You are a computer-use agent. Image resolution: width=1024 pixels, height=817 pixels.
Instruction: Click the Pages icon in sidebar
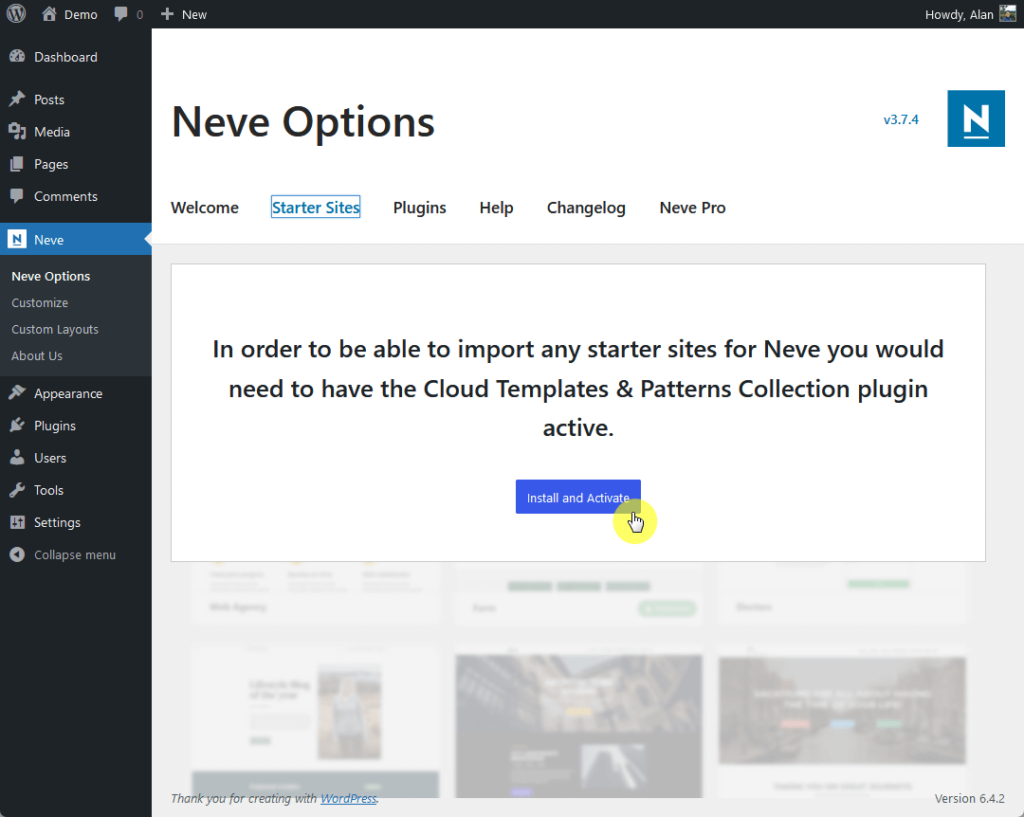tap(18, 164)
